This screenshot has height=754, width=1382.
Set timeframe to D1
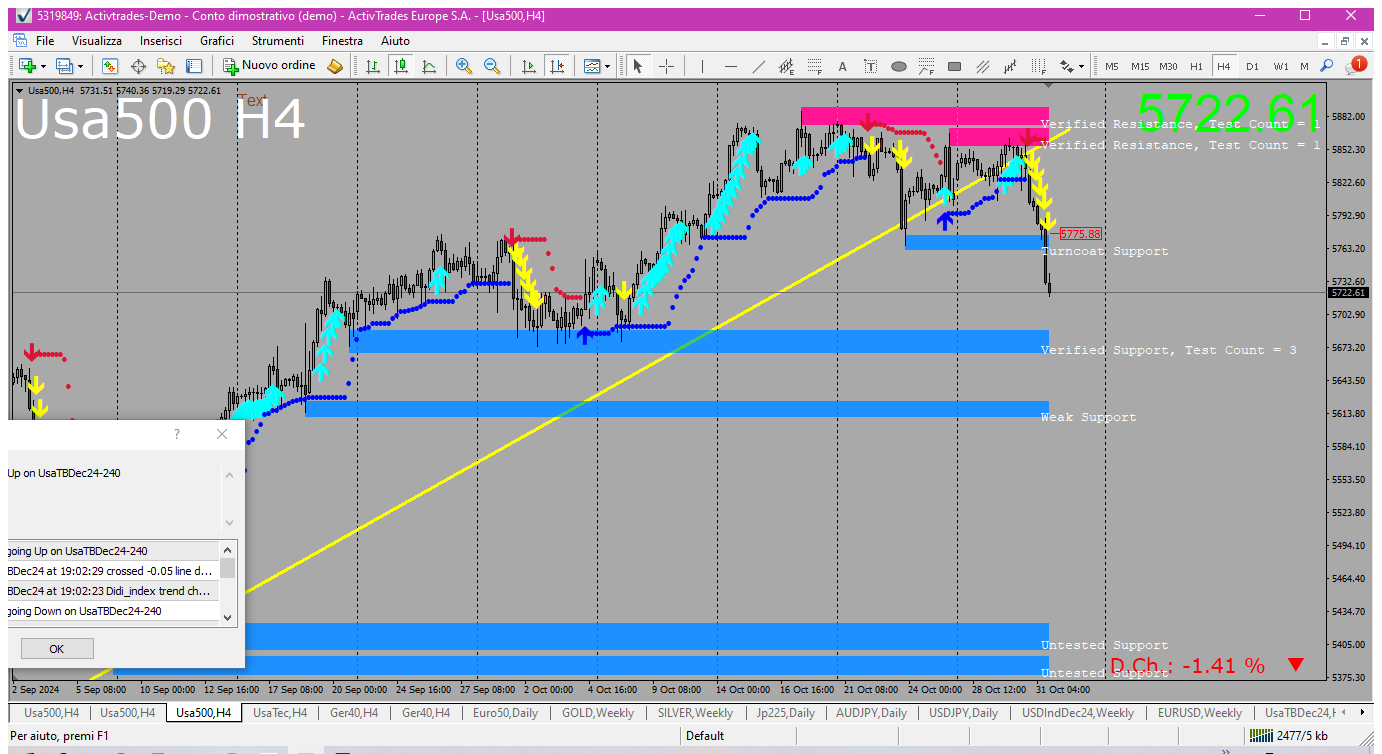coord(1252,66)
